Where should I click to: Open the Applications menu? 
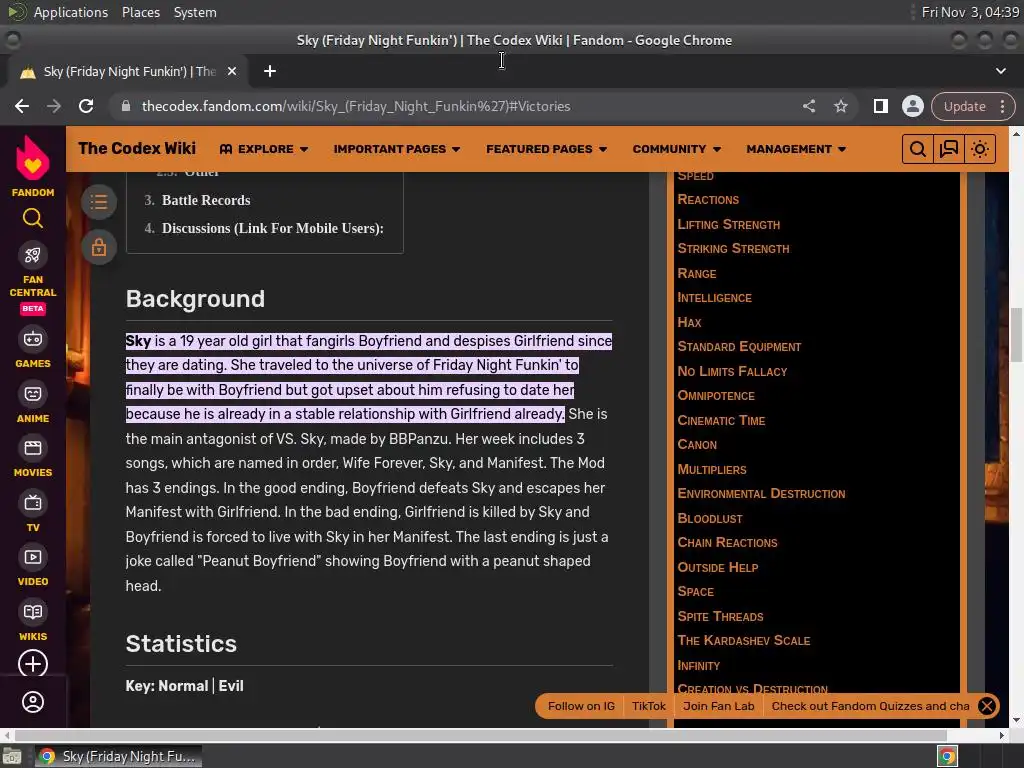pyautogui.click(x=71, y=12)
